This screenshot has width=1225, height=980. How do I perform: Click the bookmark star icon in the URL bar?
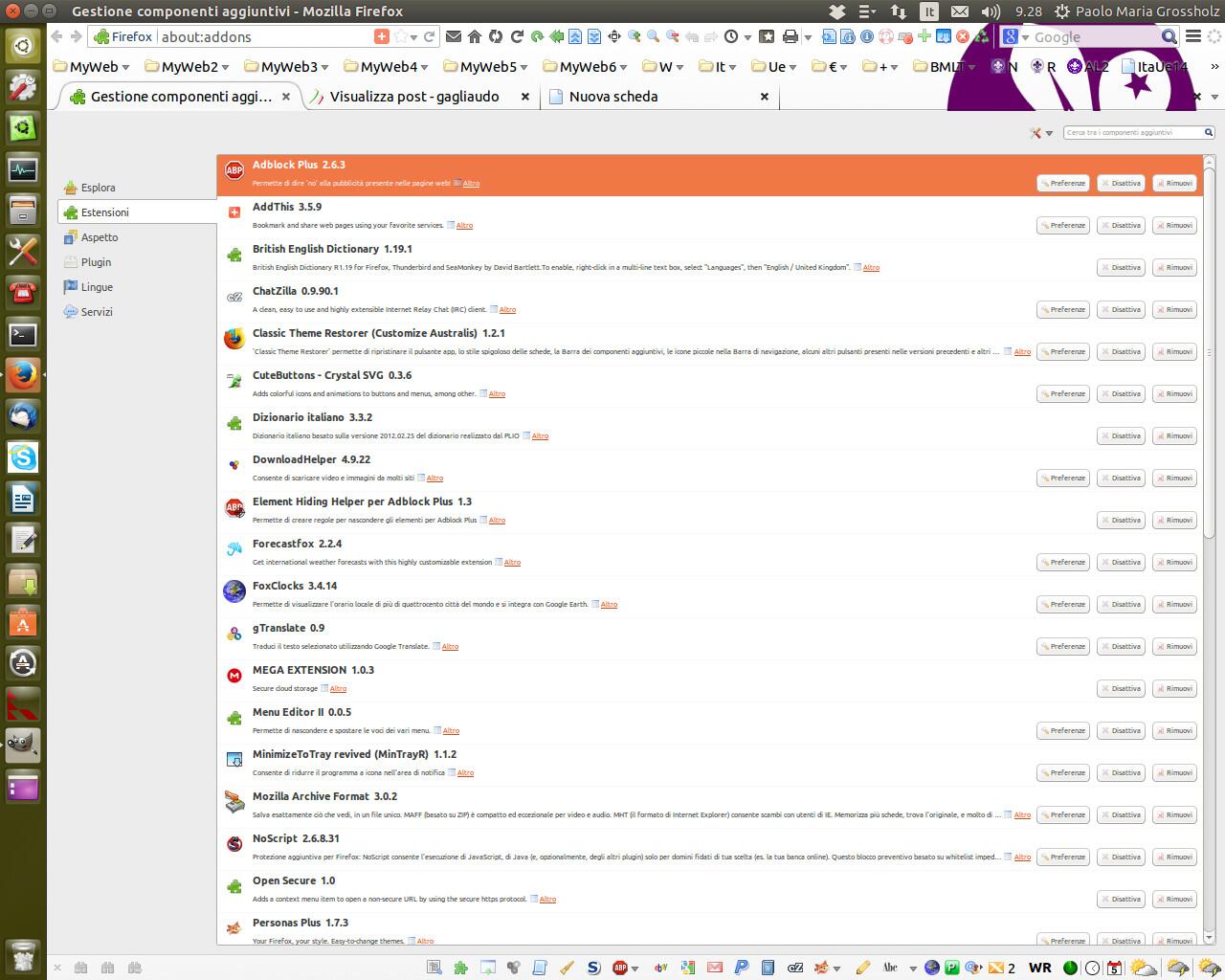pyautogui.click(x=402, y=36)
